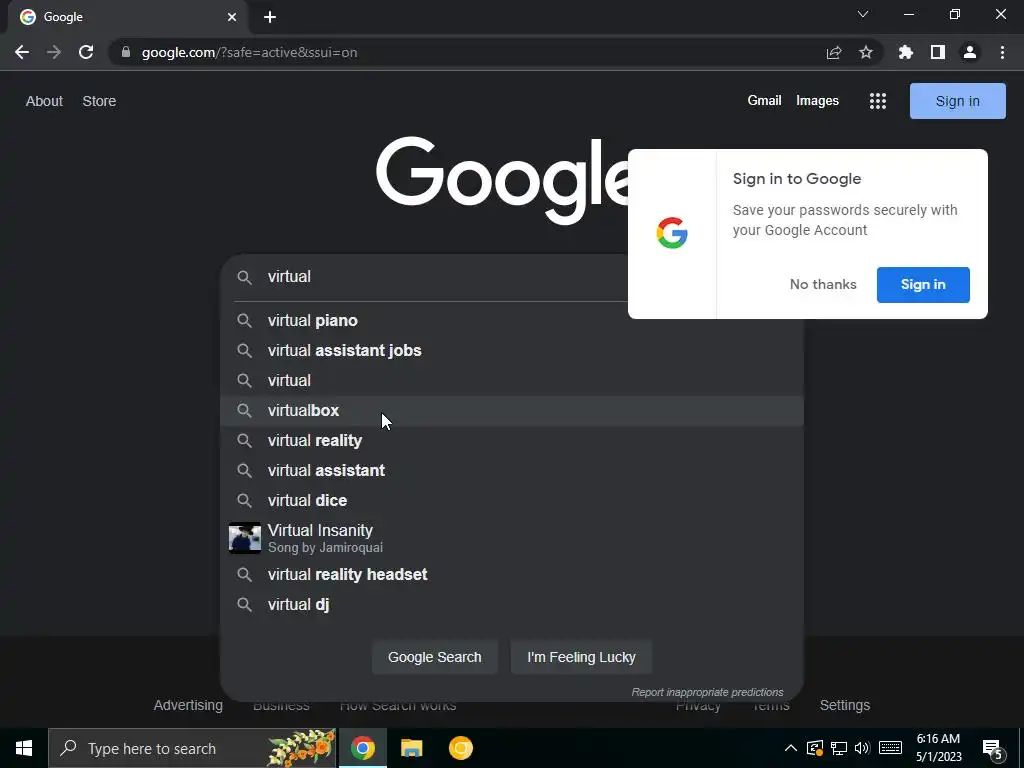Open the Chrome side panel
This screenshot has width=1024, height=768.
938,52
